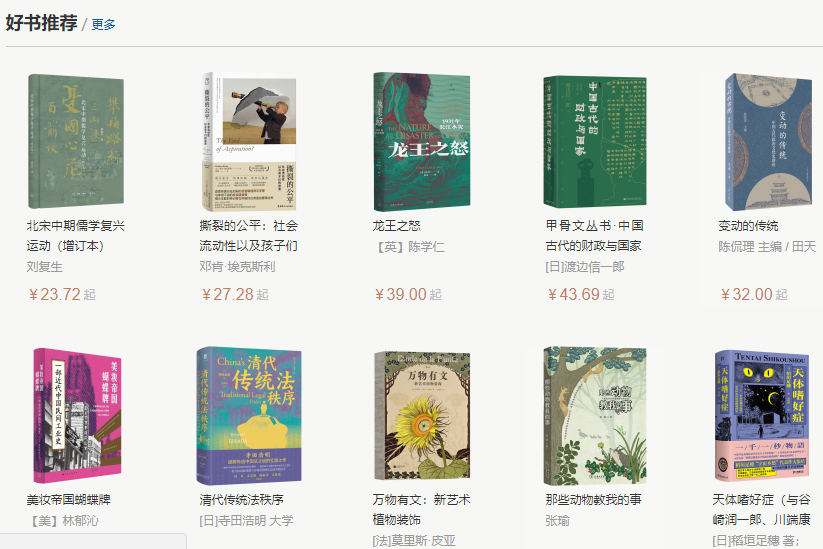This screenshot has width=823, height=549.
Task: Open the 清代传统法秩序 title link
Action: tap(241, 500)
